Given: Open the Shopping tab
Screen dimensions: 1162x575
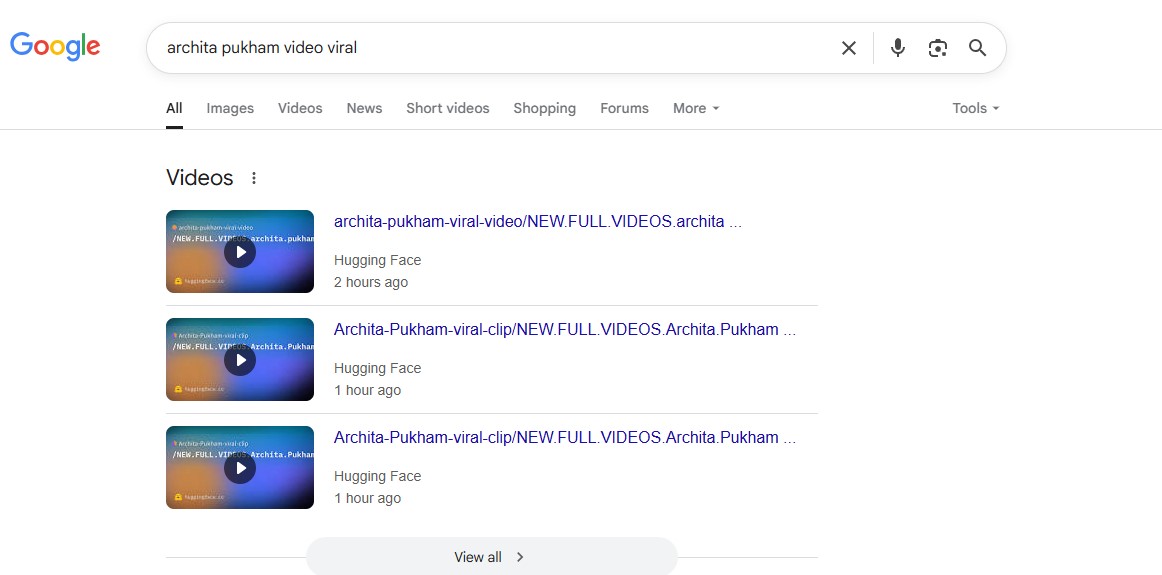Looking at the screenshot, I should 545,108.
